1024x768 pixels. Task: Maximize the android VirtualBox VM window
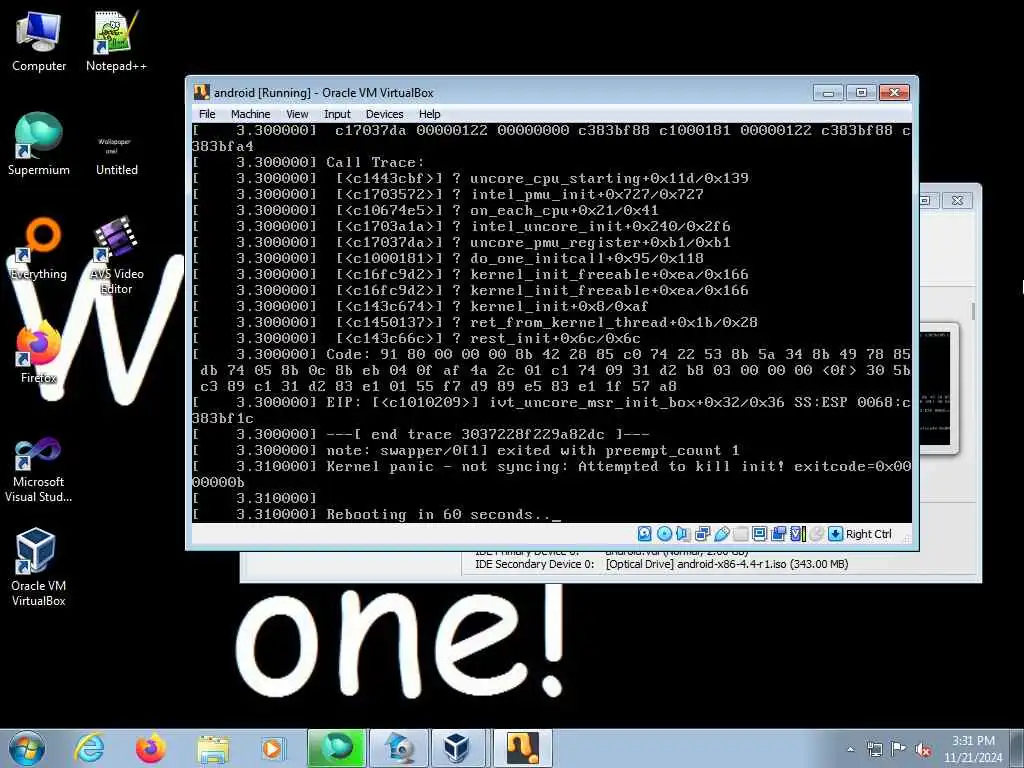(x=861, y=93)
